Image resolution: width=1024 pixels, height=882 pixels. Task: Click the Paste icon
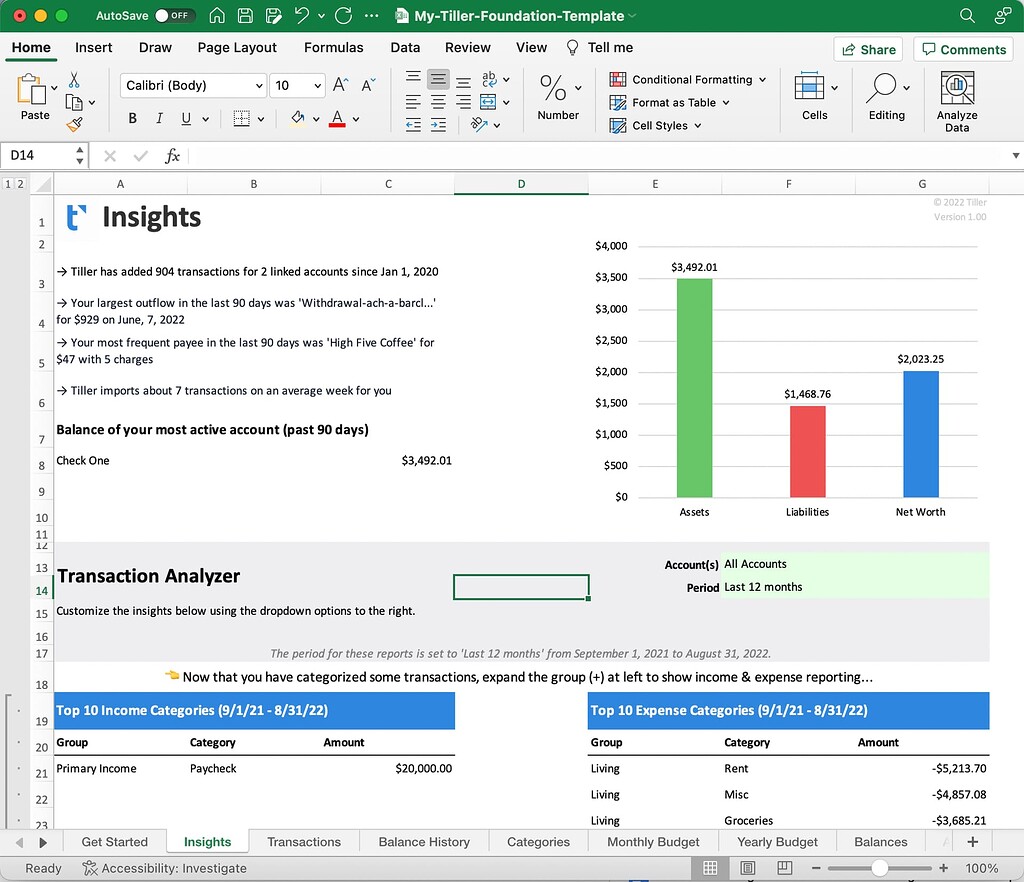coord(33,93)
